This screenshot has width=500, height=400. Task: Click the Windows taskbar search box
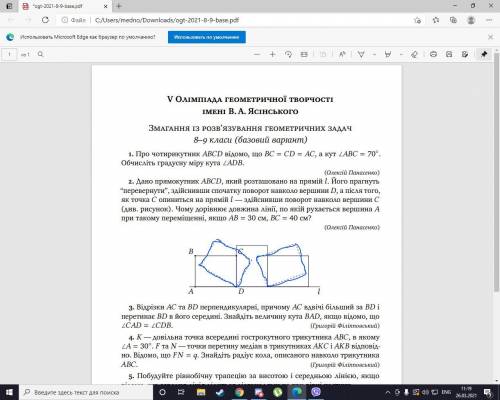(86, 392)
